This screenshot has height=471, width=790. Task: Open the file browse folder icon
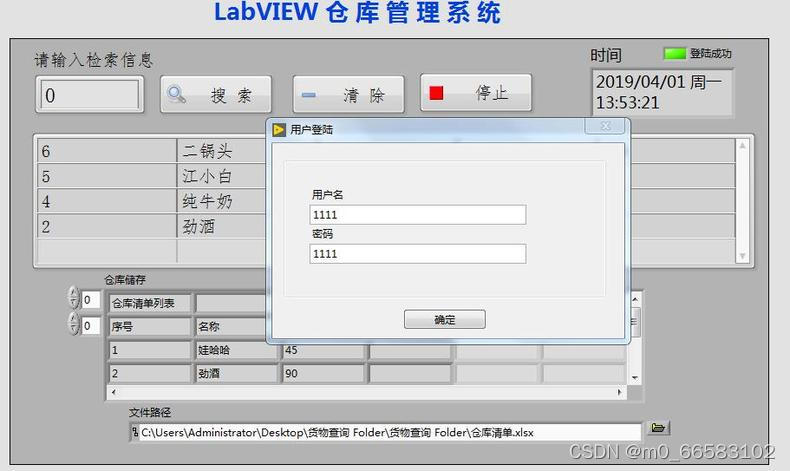click(657, 428)
